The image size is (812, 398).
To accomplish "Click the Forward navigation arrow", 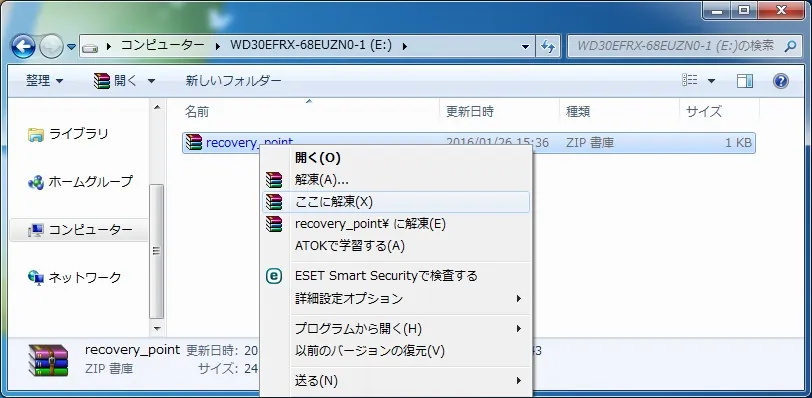I will point(51,47).
